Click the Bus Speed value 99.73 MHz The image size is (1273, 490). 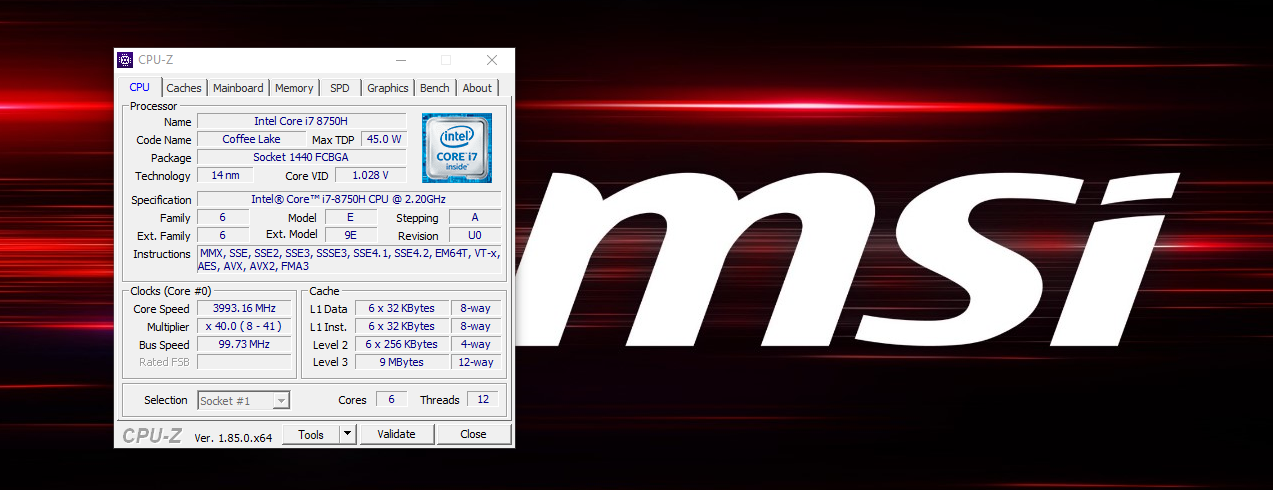coord(244,345)
